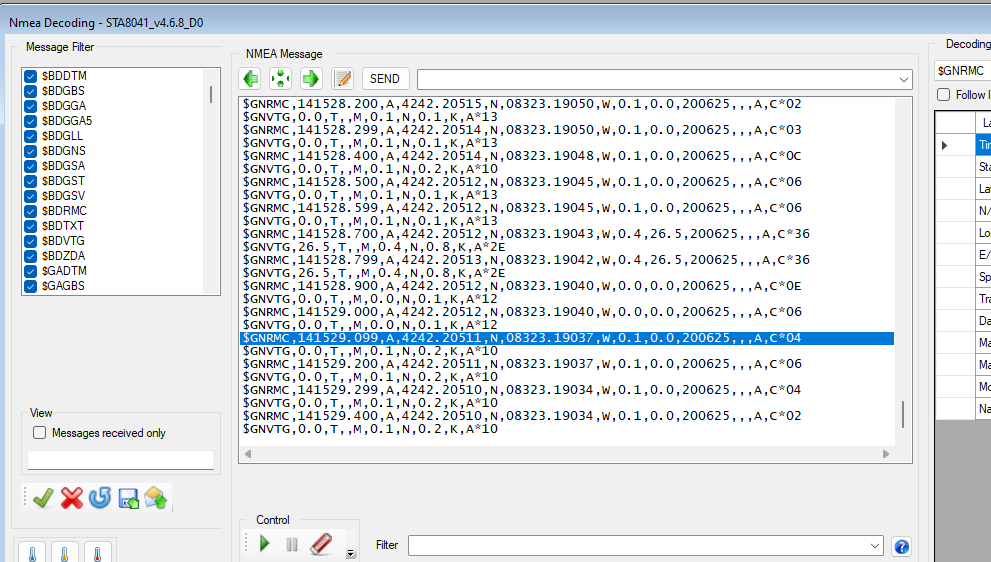Viewport: 991px width, 562px height.
Task: Click the green right arrow icon
Action: pyautogui.click(x=310, y=79)
